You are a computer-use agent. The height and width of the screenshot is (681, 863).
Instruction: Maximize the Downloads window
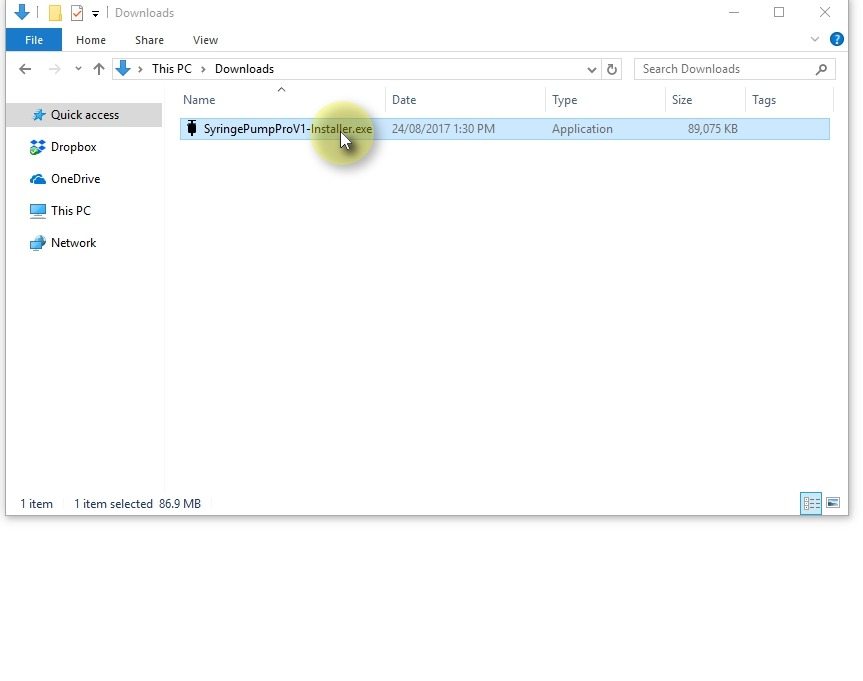coord(779,12)
